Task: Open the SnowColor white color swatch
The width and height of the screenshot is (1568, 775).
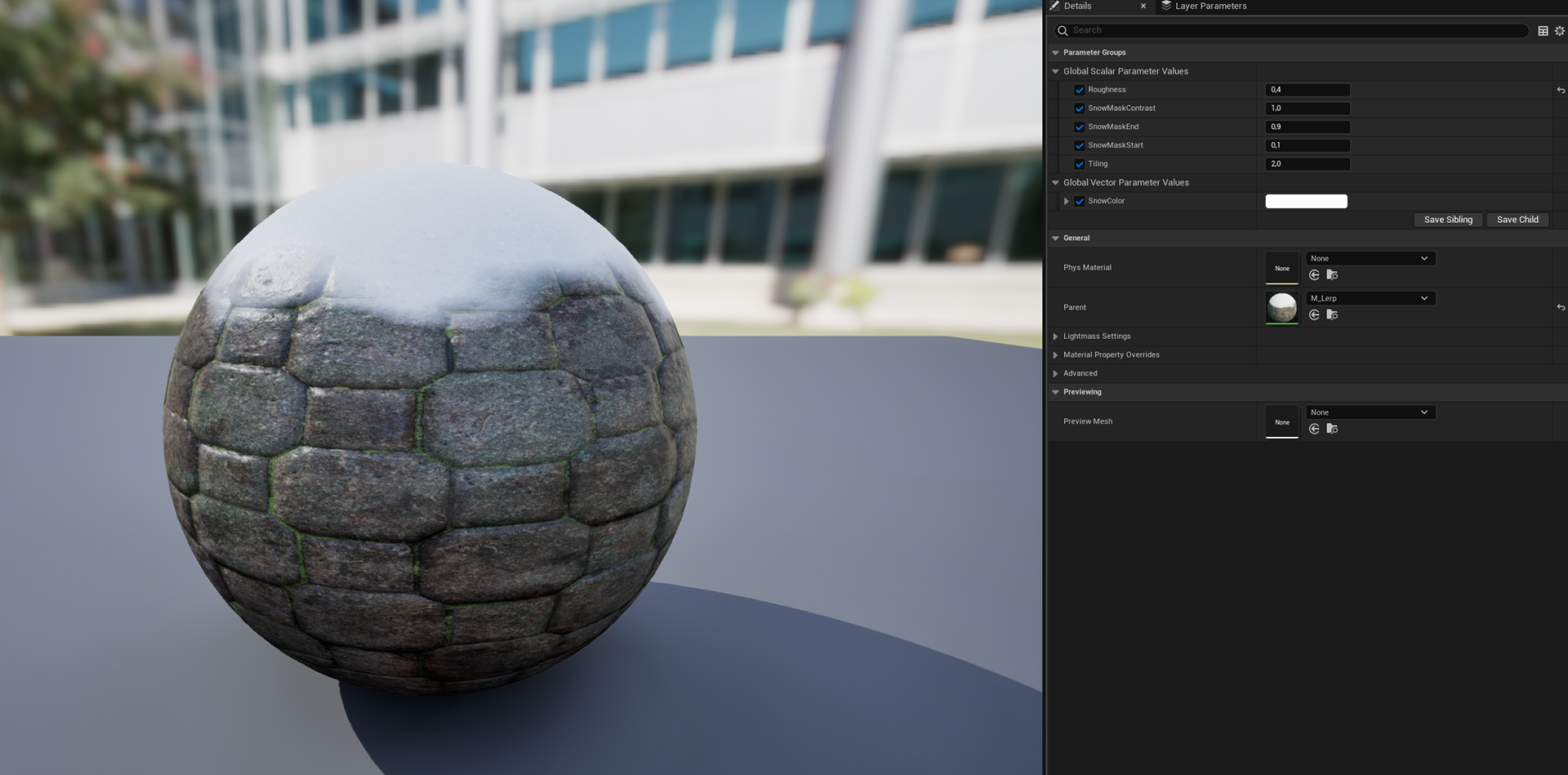Action: coord(1306,201)
